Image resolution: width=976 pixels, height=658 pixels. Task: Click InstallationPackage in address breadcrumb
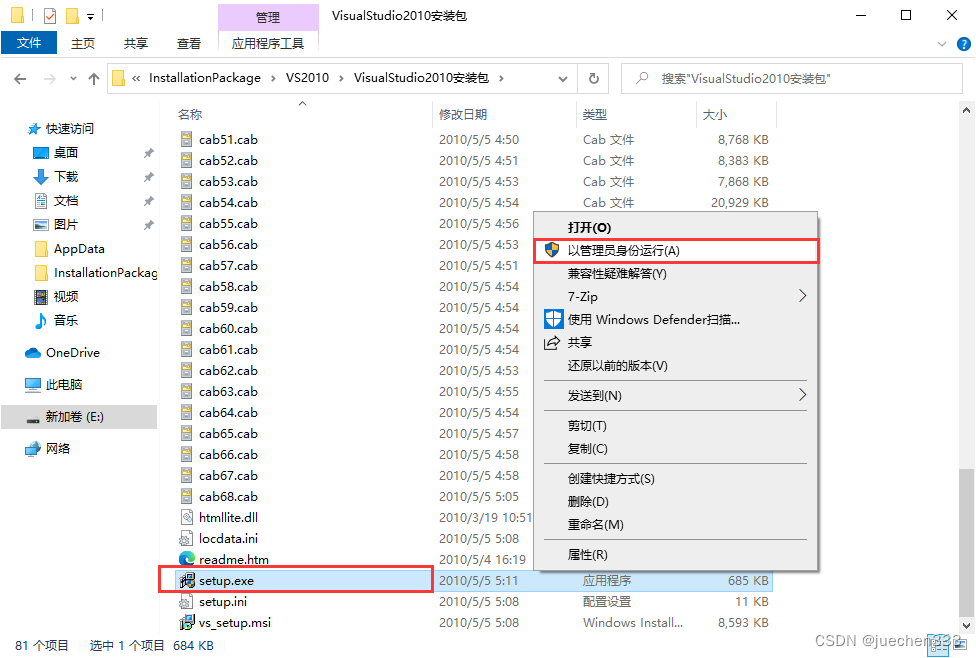coord(205,78)
